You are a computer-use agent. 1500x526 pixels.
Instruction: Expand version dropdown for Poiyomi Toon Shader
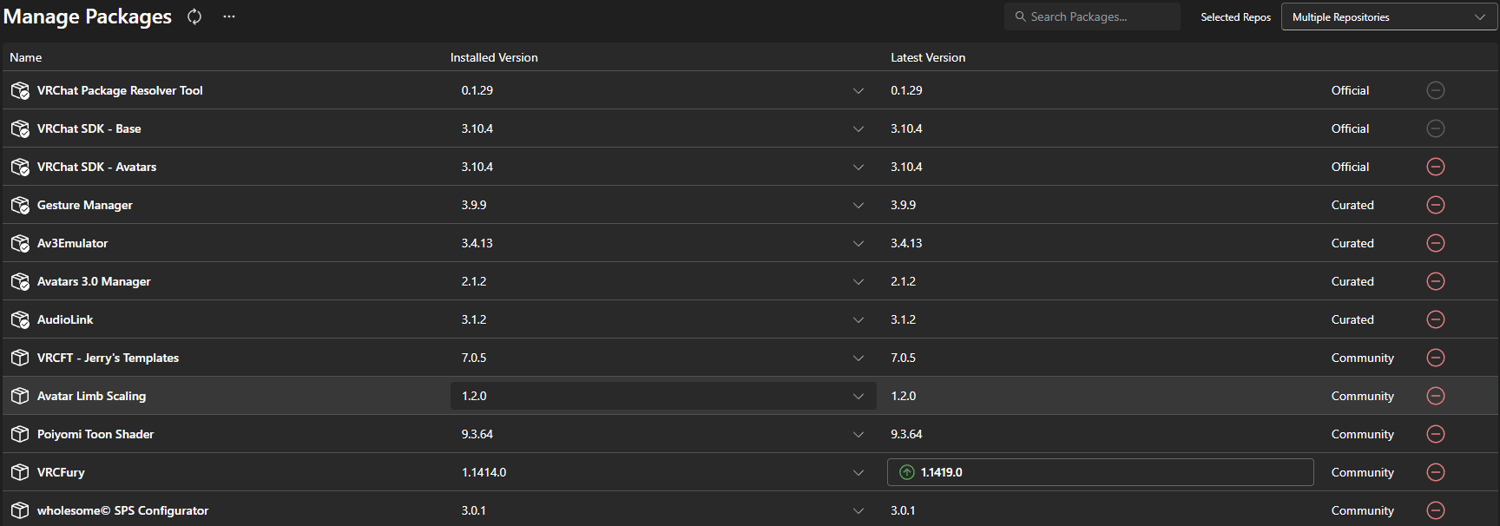pyautogui.click(x=858, y=434)
